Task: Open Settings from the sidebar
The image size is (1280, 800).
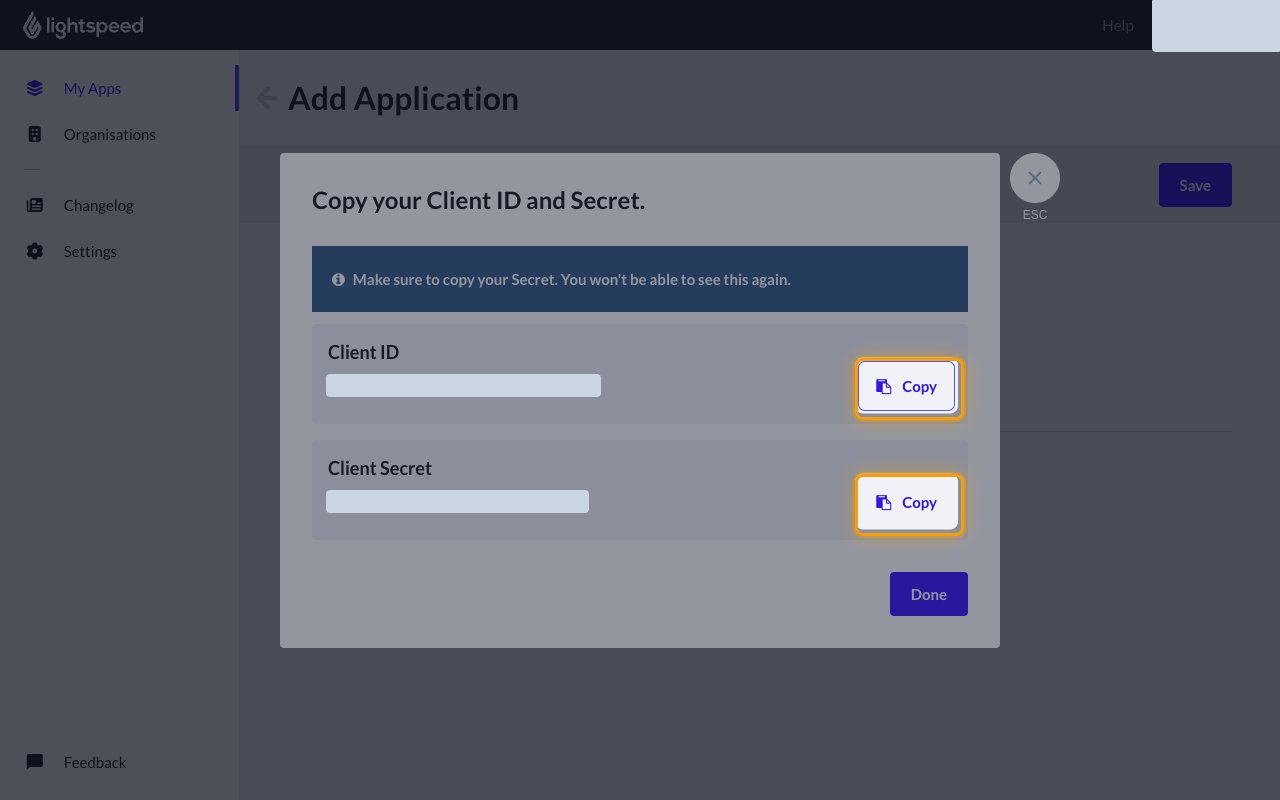Action: 90,251
